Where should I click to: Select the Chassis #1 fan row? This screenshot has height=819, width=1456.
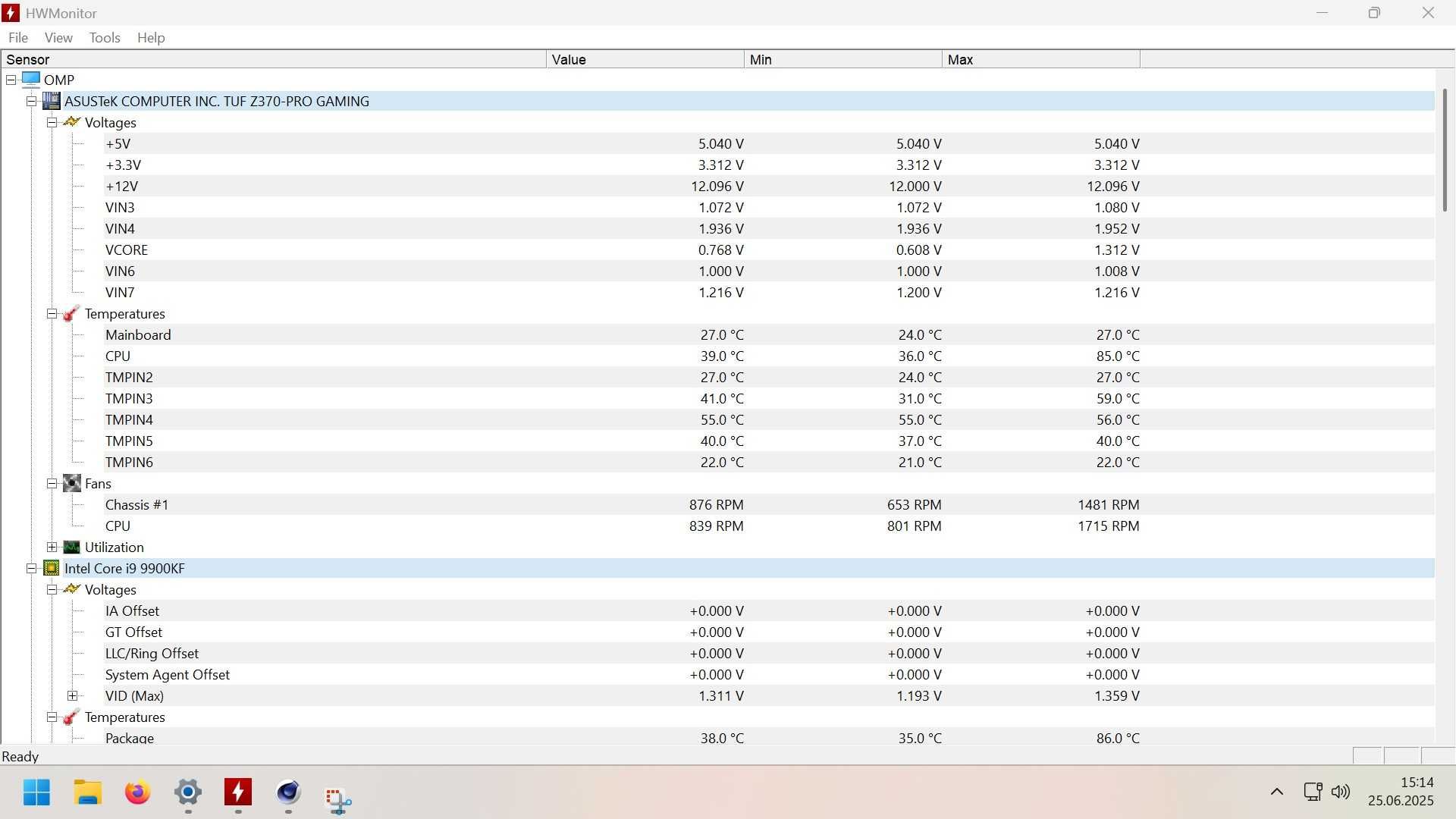coord(769,504)
